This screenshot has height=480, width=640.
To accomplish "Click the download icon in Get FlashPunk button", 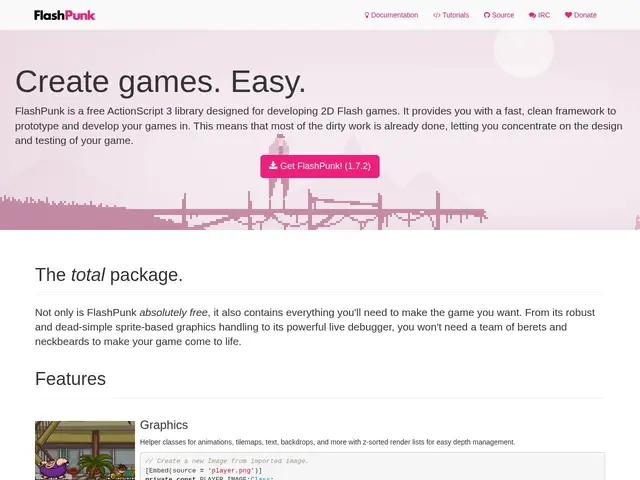I will point(273,165).
